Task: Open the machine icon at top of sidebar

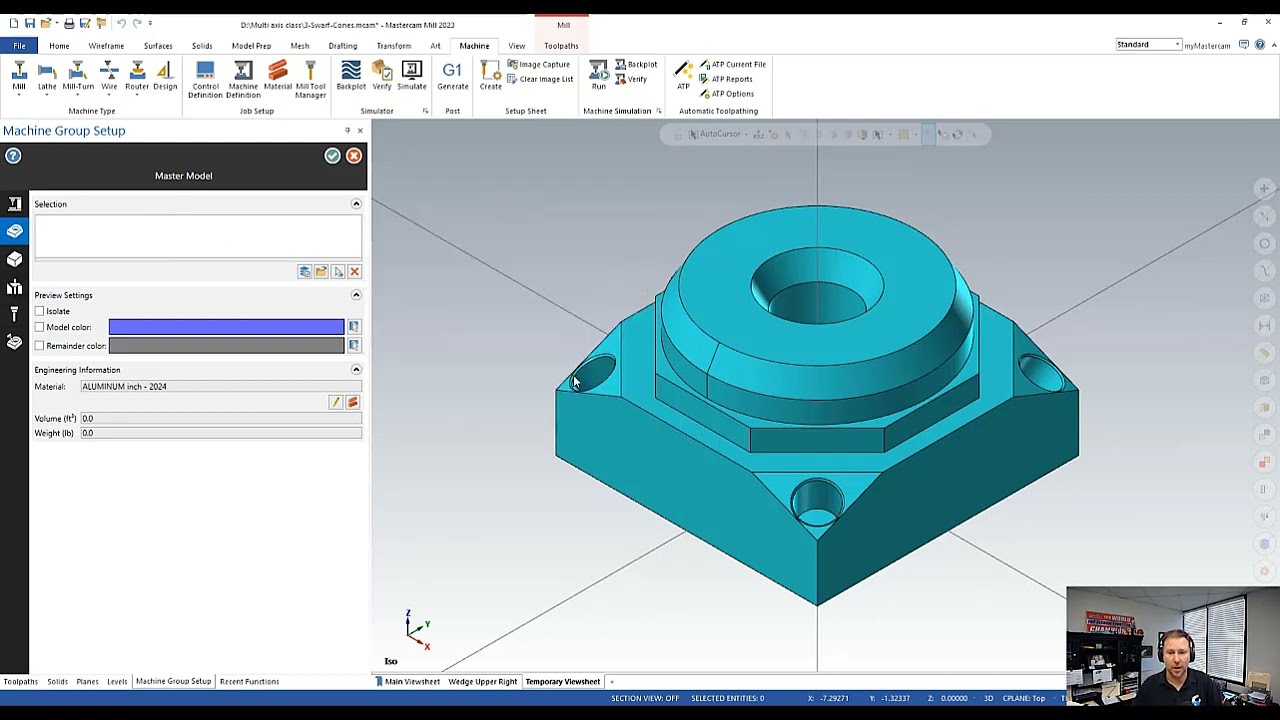Action: point(14,203)
